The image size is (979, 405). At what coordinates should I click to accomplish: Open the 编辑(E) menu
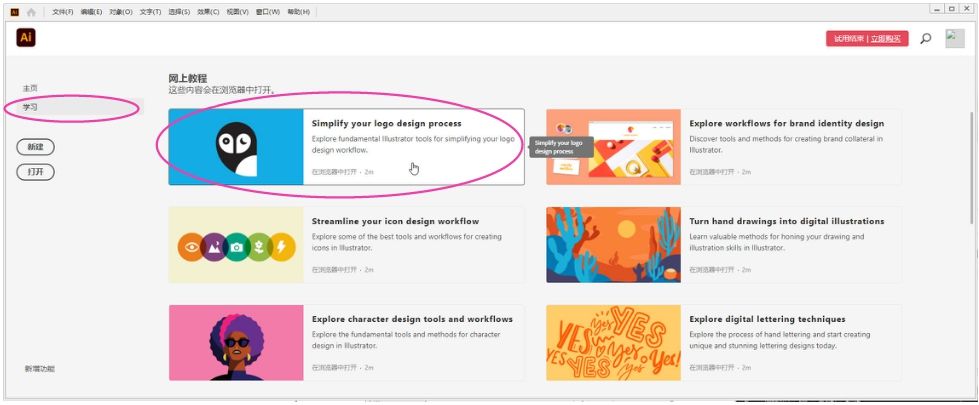click(91, 12)
